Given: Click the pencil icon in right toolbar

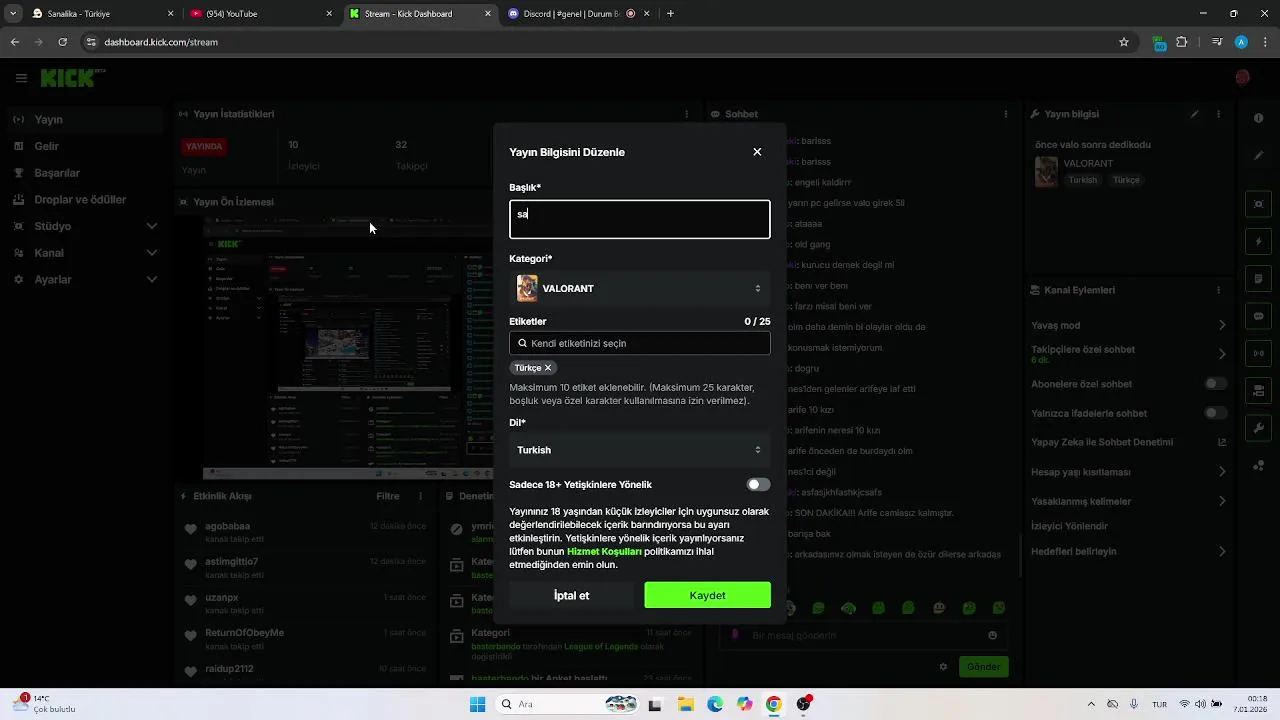Looking at the screenshot, I should [1258, 156].
